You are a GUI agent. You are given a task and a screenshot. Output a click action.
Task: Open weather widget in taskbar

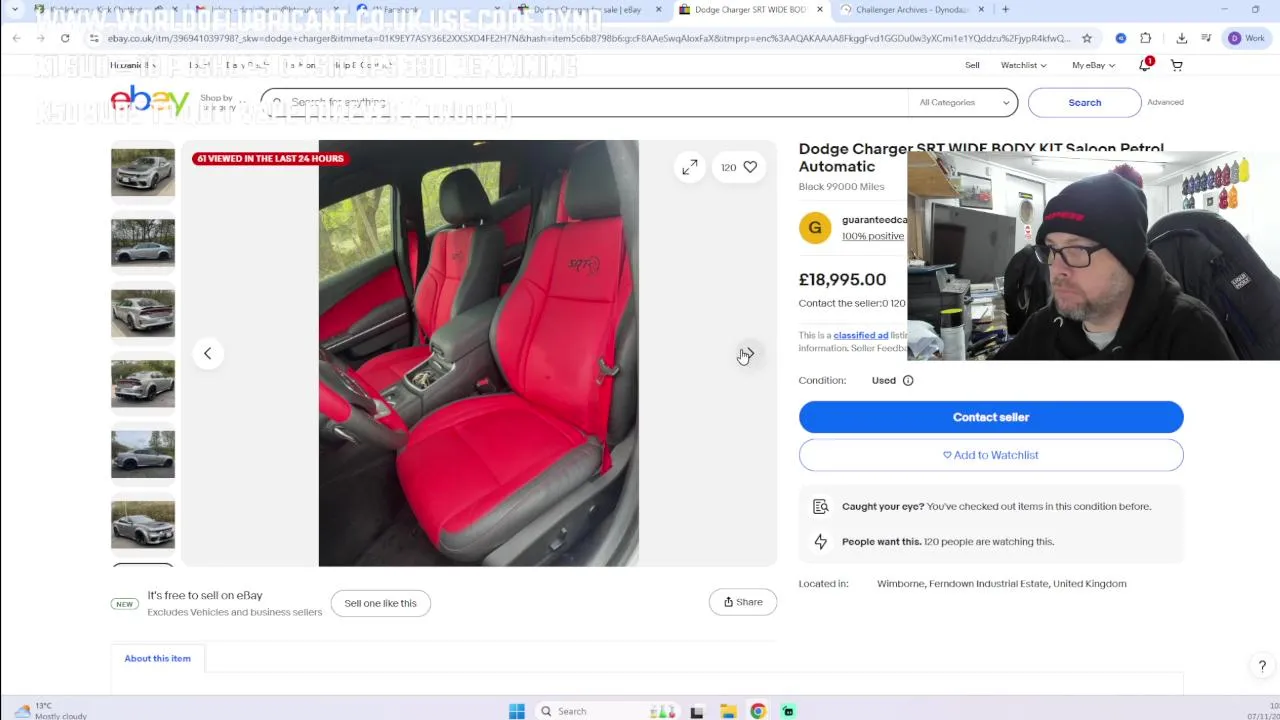point(49,710)
